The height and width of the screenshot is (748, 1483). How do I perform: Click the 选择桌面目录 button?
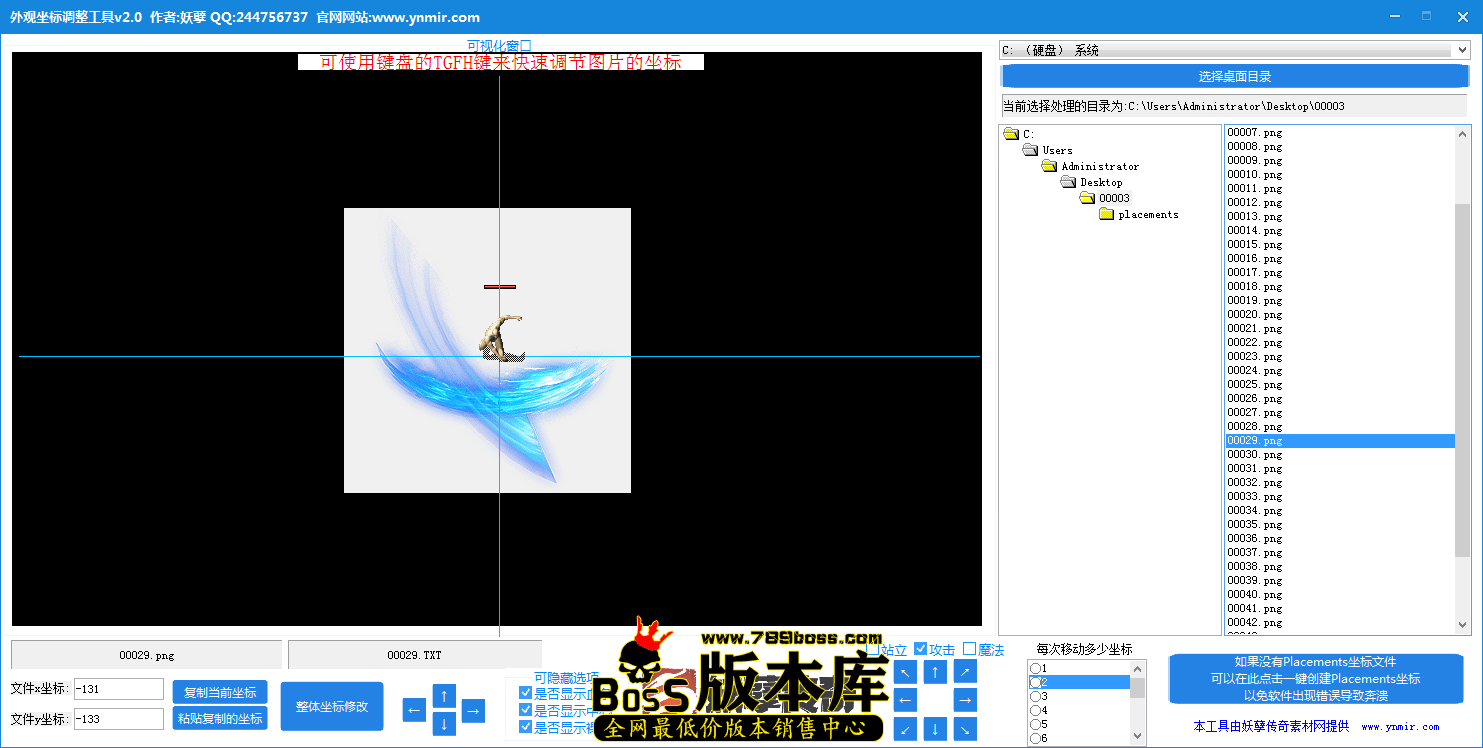pos(1234,76)
